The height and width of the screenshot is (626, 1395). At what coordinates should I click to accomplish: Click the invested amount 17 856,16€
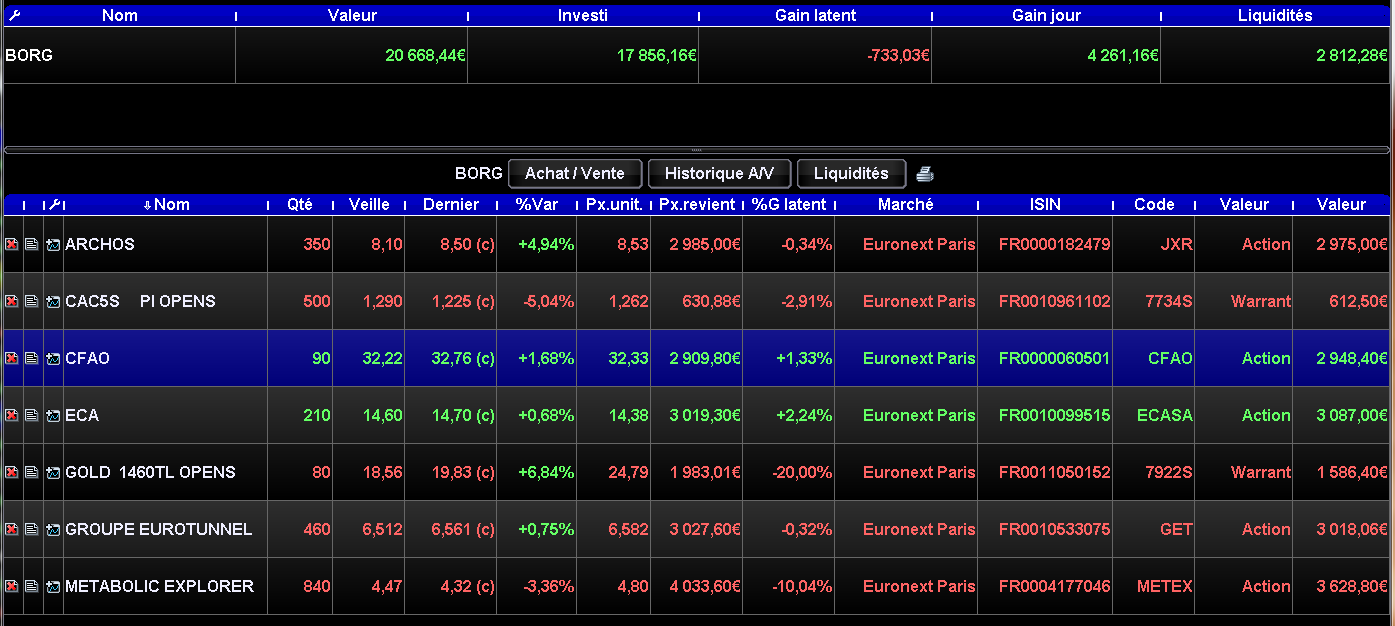(x=657, y=56)
